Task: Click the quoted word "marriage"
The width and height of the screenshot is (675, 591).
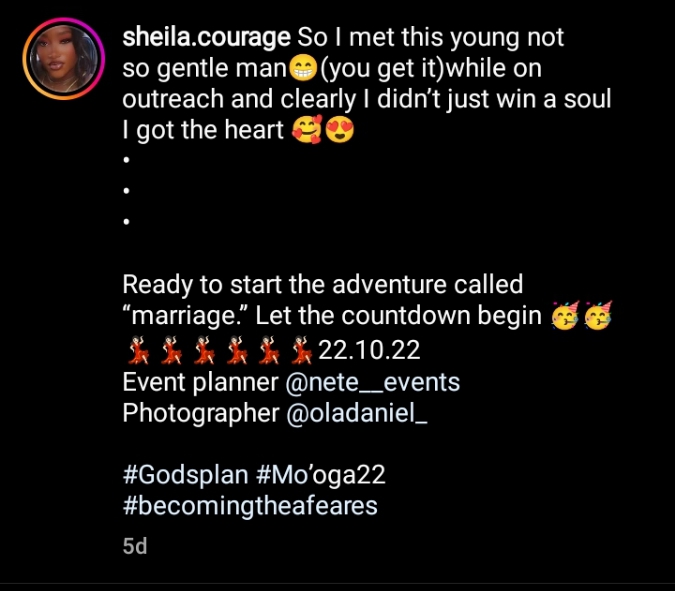Action: 185,317
